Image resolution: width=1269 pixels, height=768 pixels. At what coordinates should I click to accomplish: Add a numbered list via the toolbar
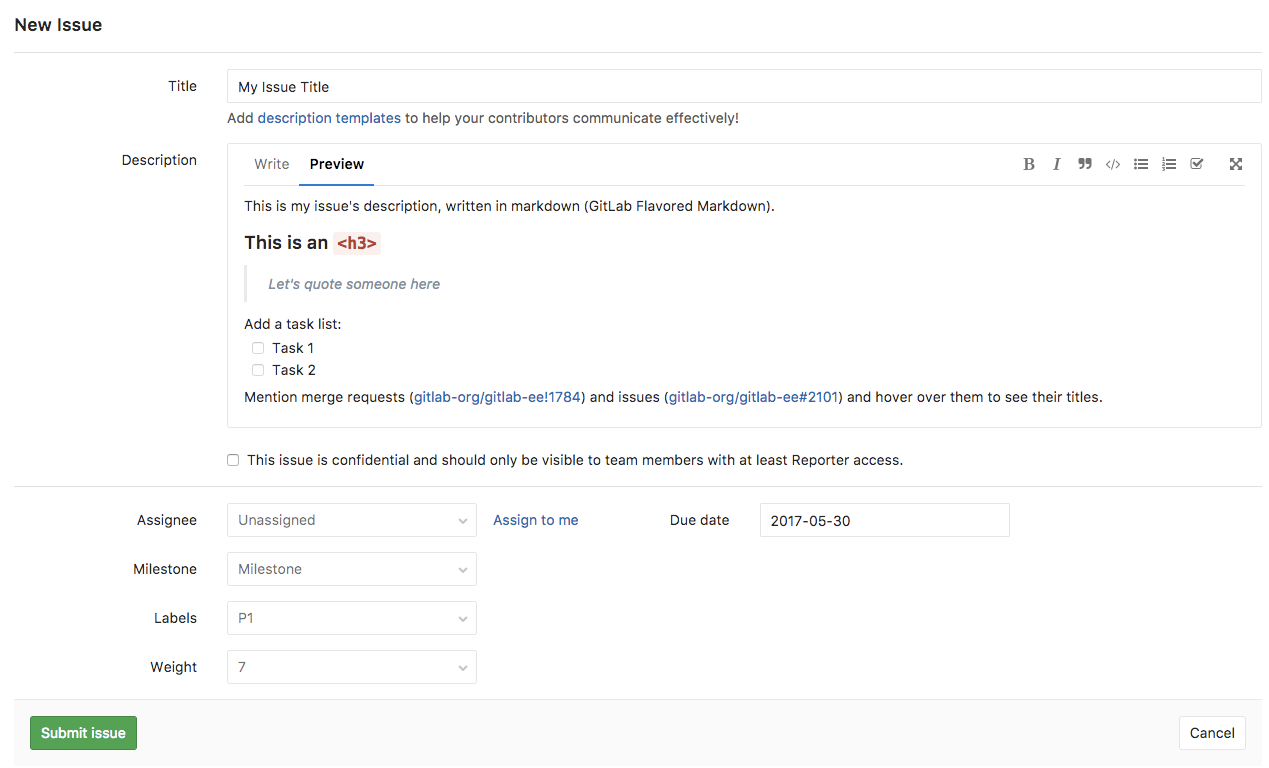point(1168,164)
